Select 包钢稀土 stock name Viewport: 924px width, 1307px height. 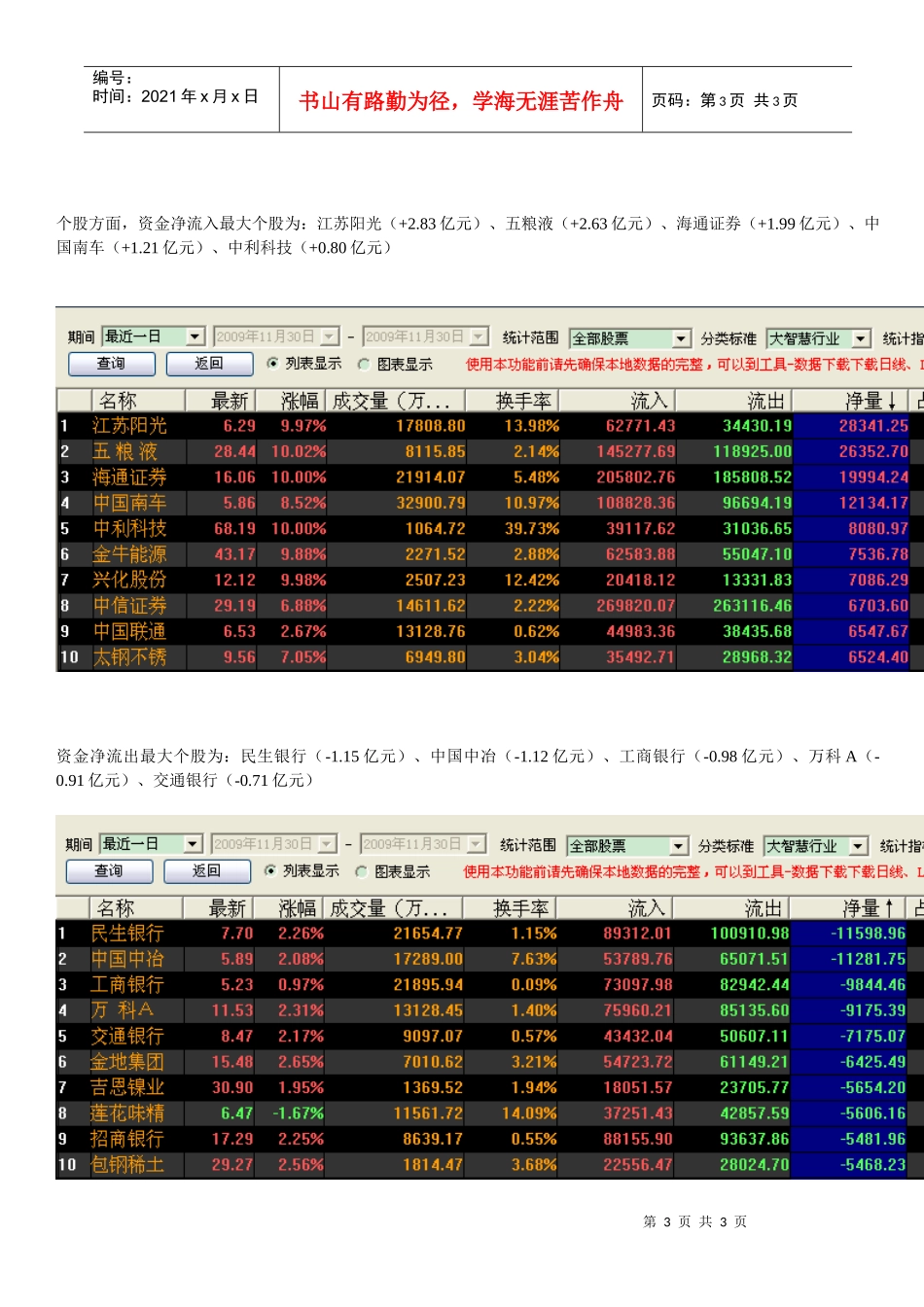126,1165
